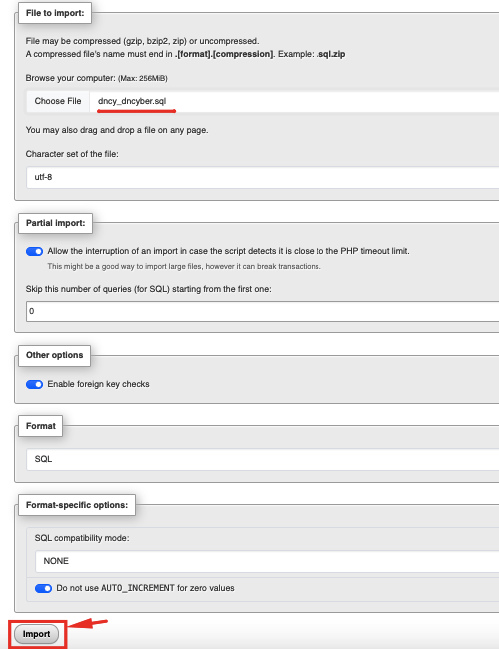Toggle Enable foreign key checks switch
This screenshot has height=649, width=499.
click(34, 385)
